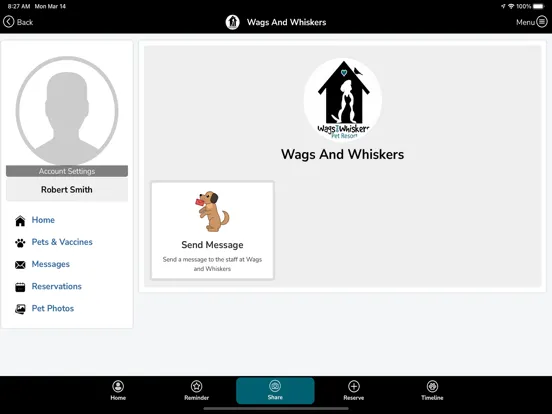Click 'Send a message to the staff' description
This screenshot has width=552, height=414.
[x=212, y=264]
